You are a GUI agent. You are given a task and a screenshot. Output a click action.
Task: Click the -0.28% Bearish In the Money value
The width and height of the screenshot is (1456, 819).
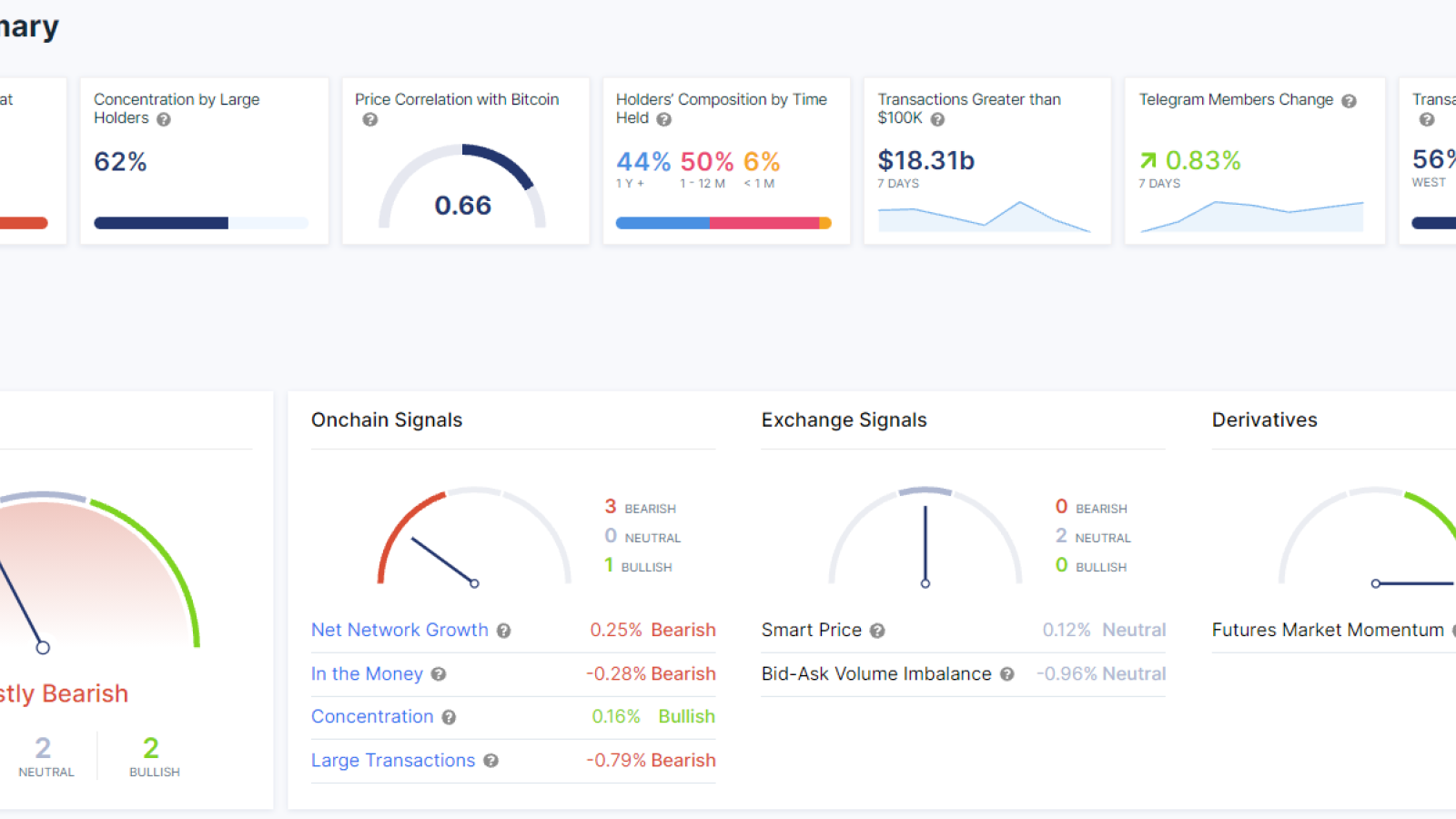point(651,673)
